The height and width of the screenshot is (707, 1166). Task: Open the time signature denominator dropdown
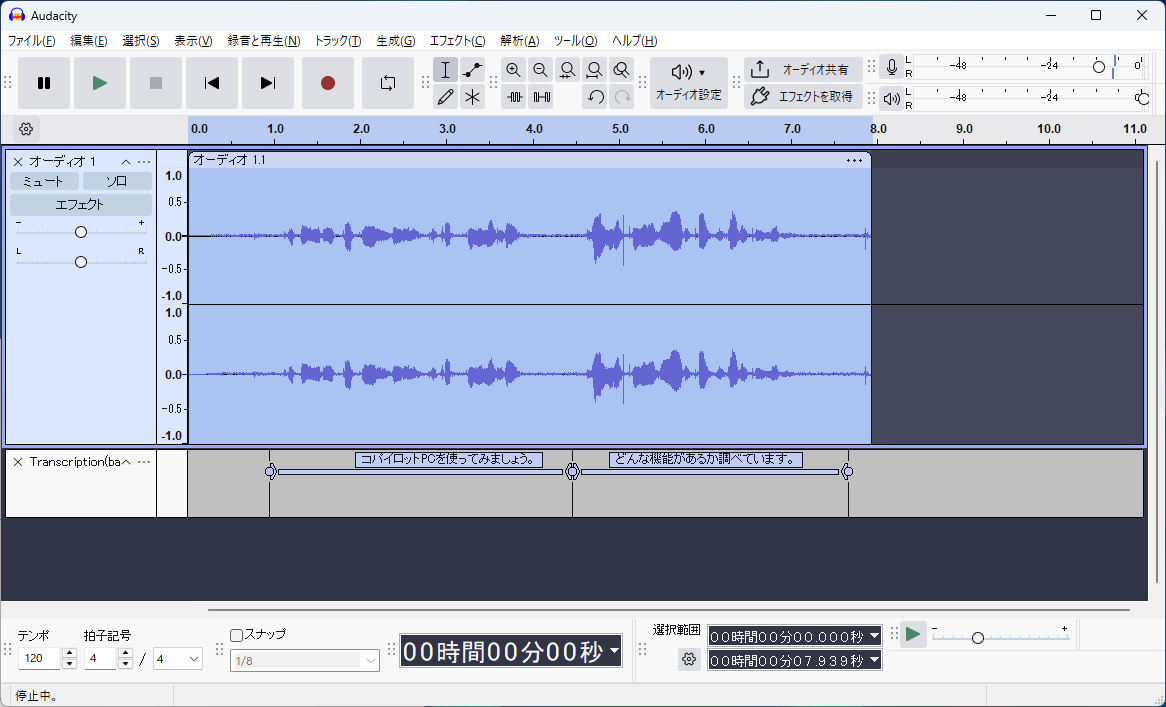coord(177,658)
